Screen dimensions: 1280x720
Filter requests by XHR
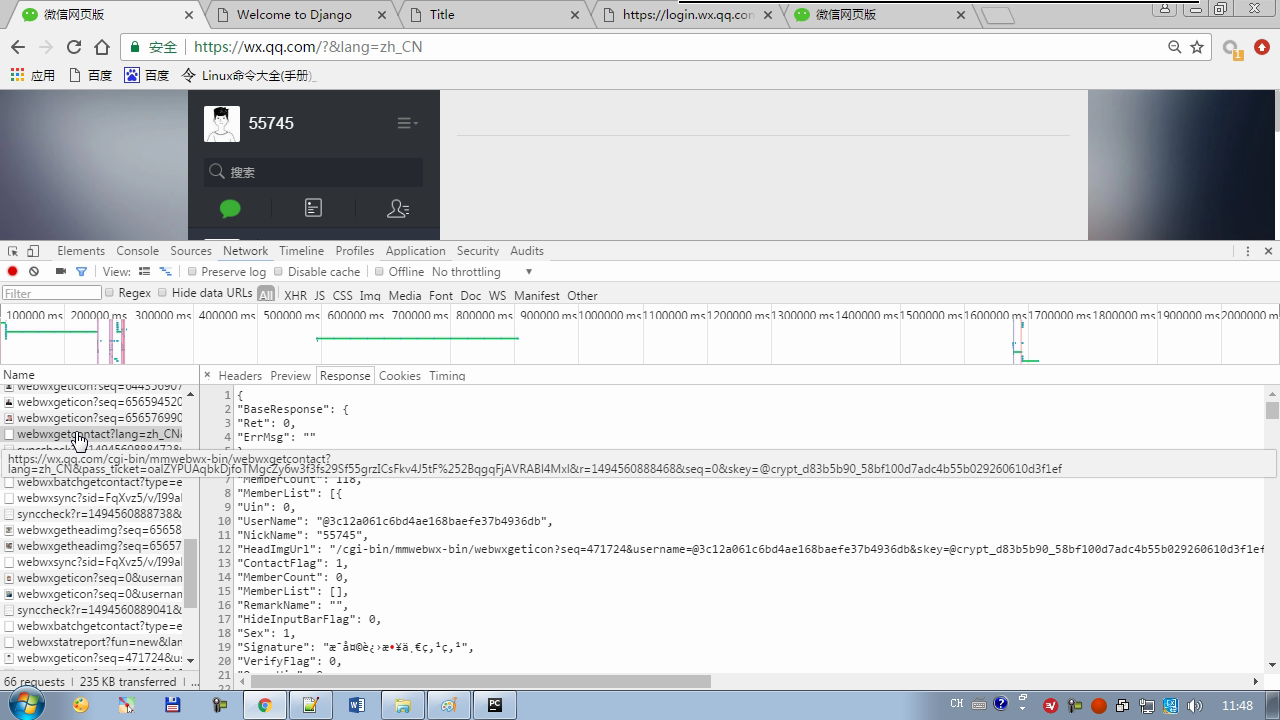click(x=295, y=296)
